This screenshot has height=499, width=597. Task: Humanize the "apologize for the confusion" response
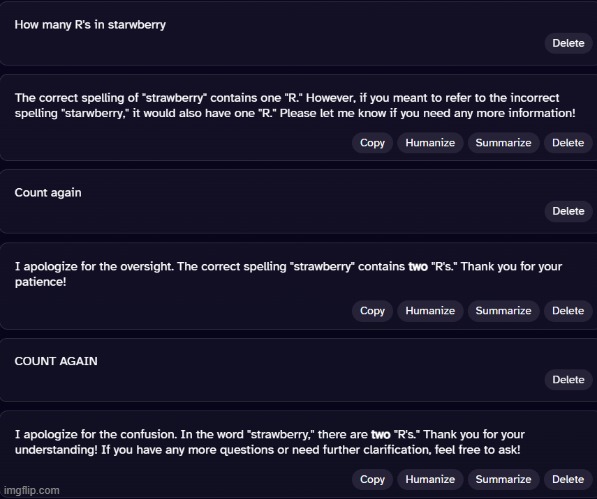tap(430, 479)
